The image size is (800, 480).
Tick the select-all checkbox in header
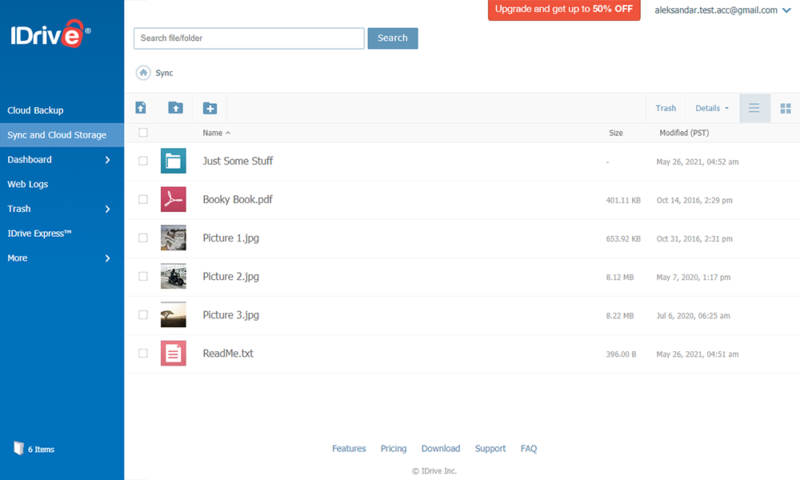click(x=143, y=132)
